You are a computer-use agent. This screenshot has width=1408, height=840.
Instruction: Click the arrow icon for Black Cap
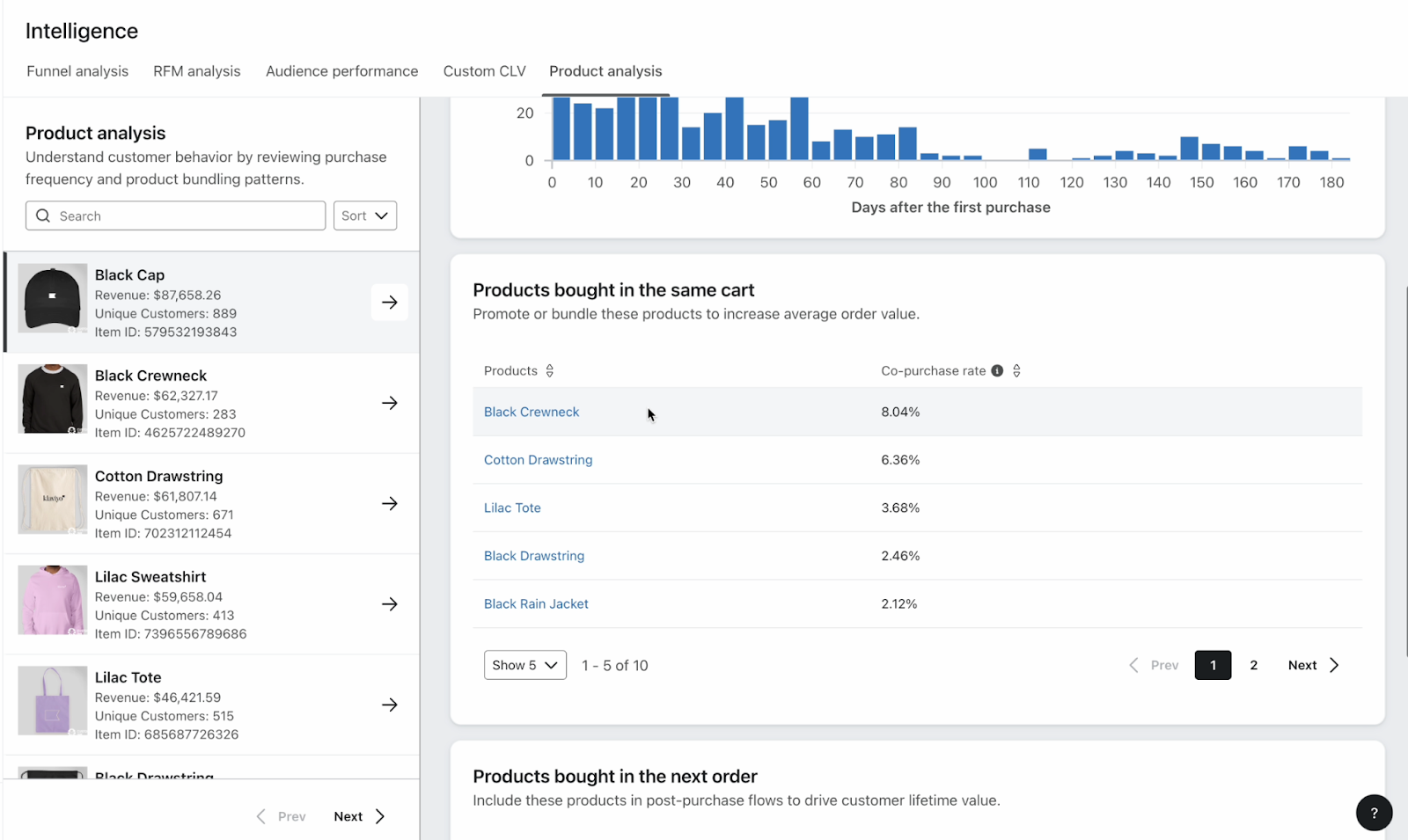point(390,303)
